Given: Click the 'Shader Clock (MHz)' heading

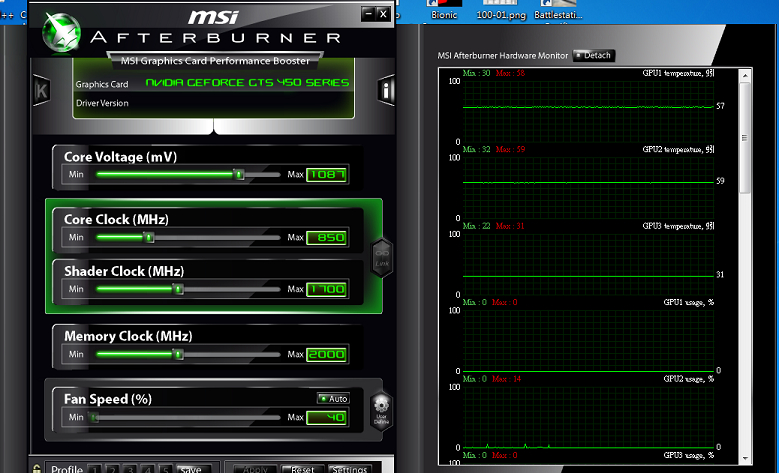Looking at the screenshot, I should tap(124, 271).
